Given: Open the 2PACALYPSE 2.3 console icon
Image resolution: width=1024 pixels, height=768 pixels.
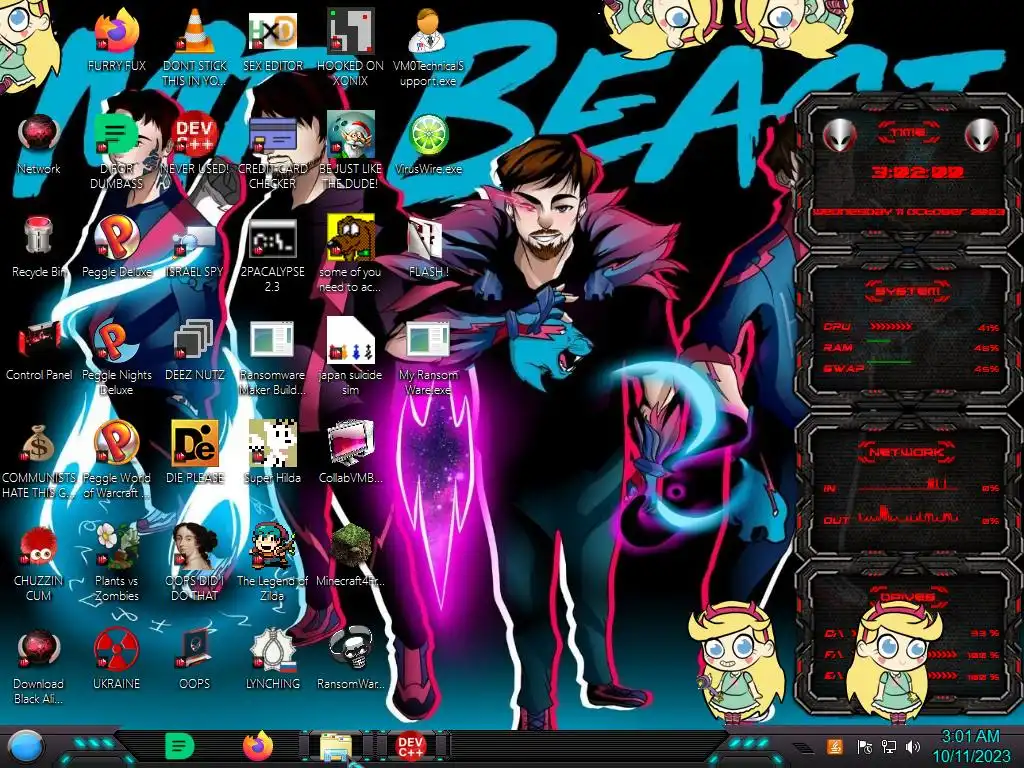Looking at the screenshot, I should pyautogui.click(x=272, y=238).
